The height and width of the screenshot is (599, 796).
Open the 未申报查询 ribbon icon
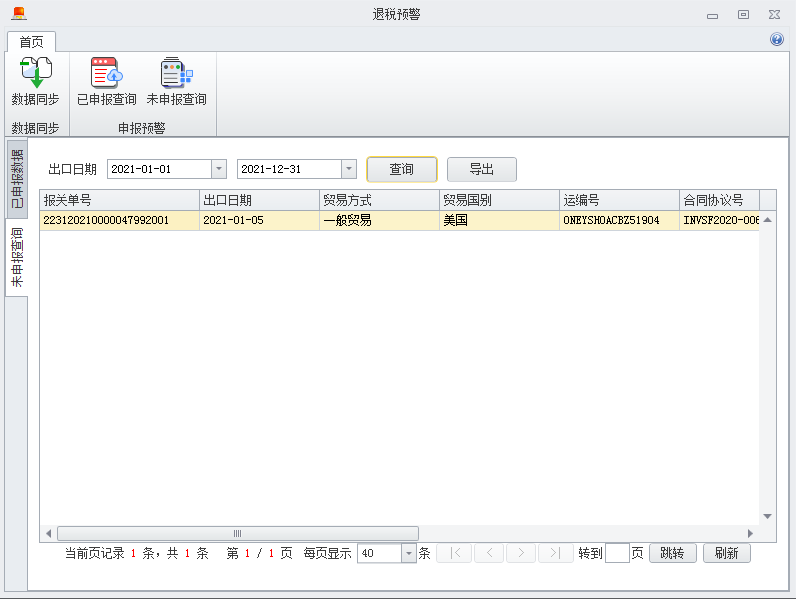pyautogui.click(x=177, y=81)
